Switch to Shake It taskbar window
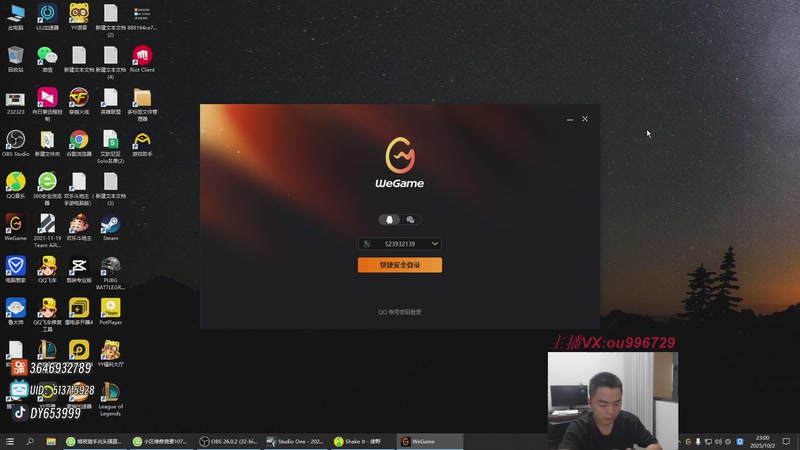 [x=362, y=441]
